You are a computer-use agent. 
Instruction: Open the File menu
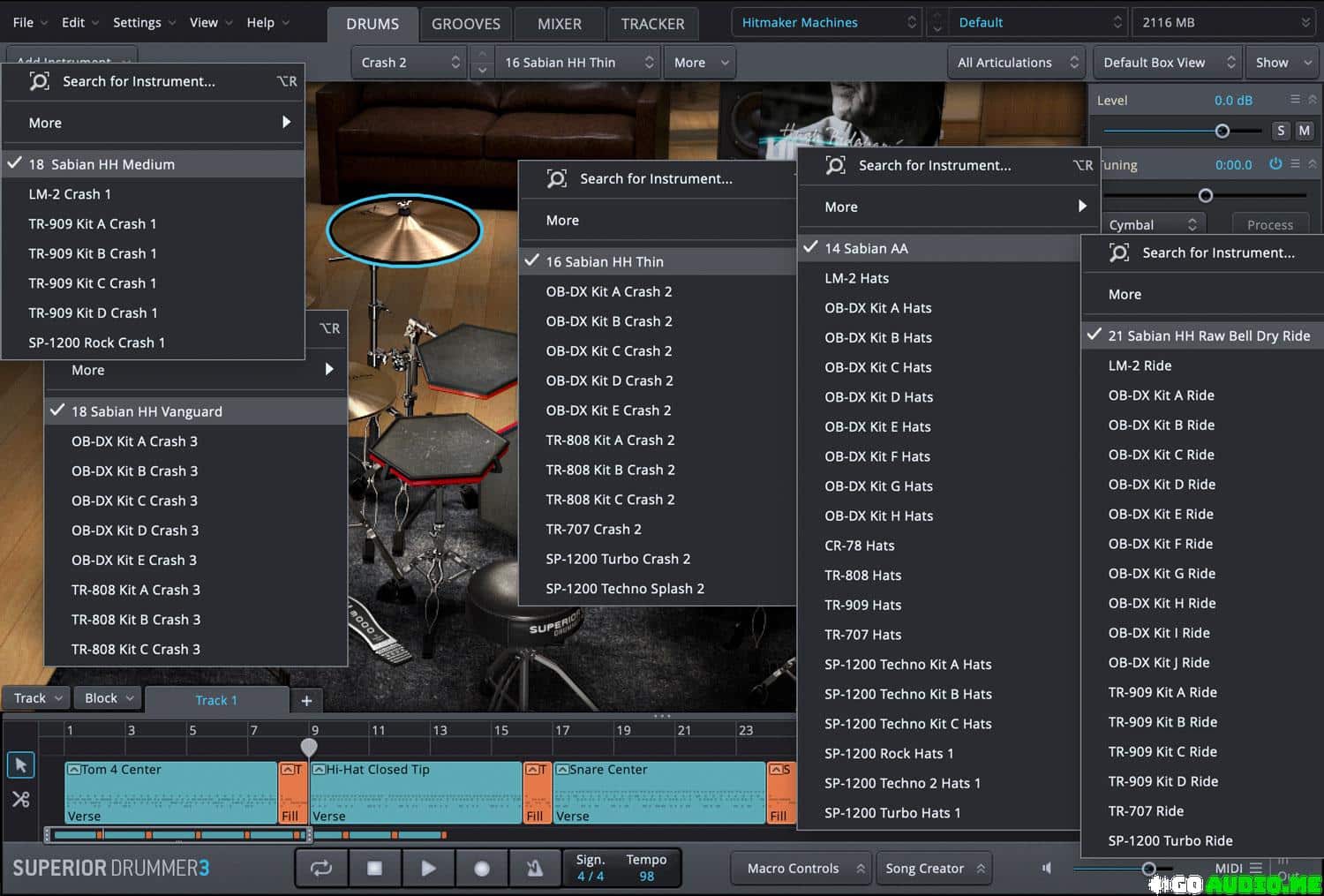(x=29, y=23)
